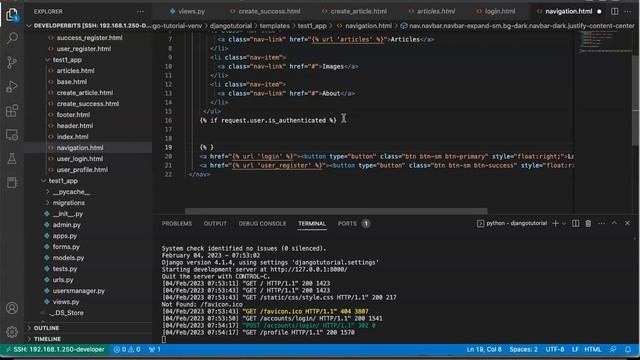The width and height of the screenshot is (640, 360).
Task: Open the Extensions view
Action: [x=12, y=111]
